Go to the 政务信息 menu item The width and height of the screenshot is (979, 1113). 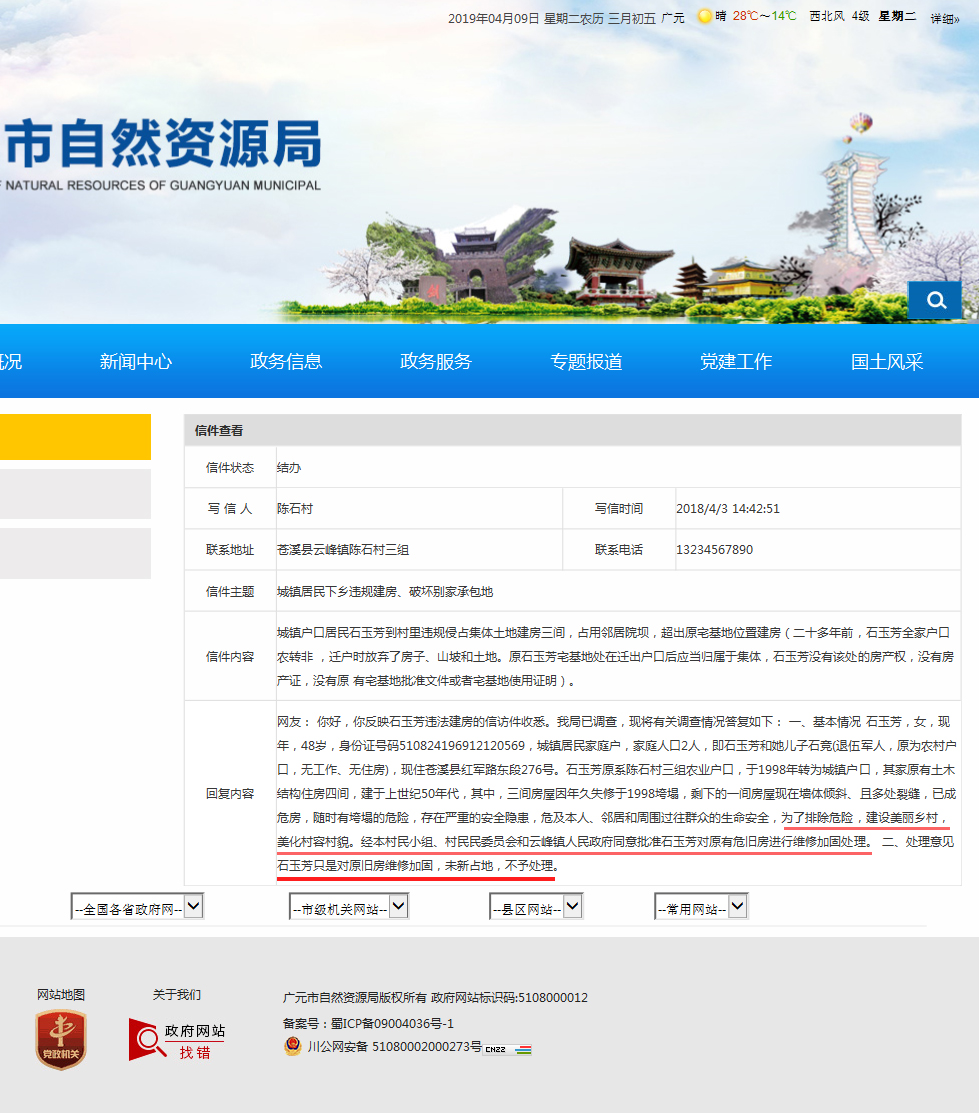pos(286,362)
